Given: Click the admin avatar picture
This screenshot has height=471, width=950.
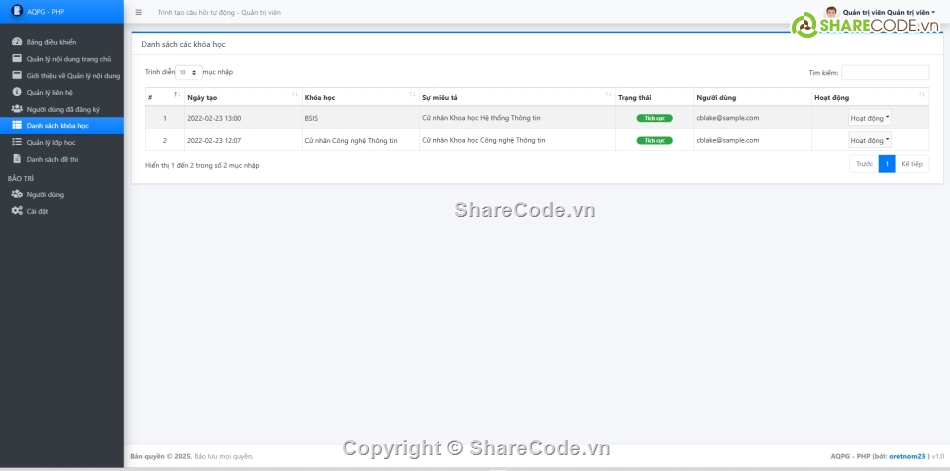Looking at the screenshot, I should (x=831, y=12).
